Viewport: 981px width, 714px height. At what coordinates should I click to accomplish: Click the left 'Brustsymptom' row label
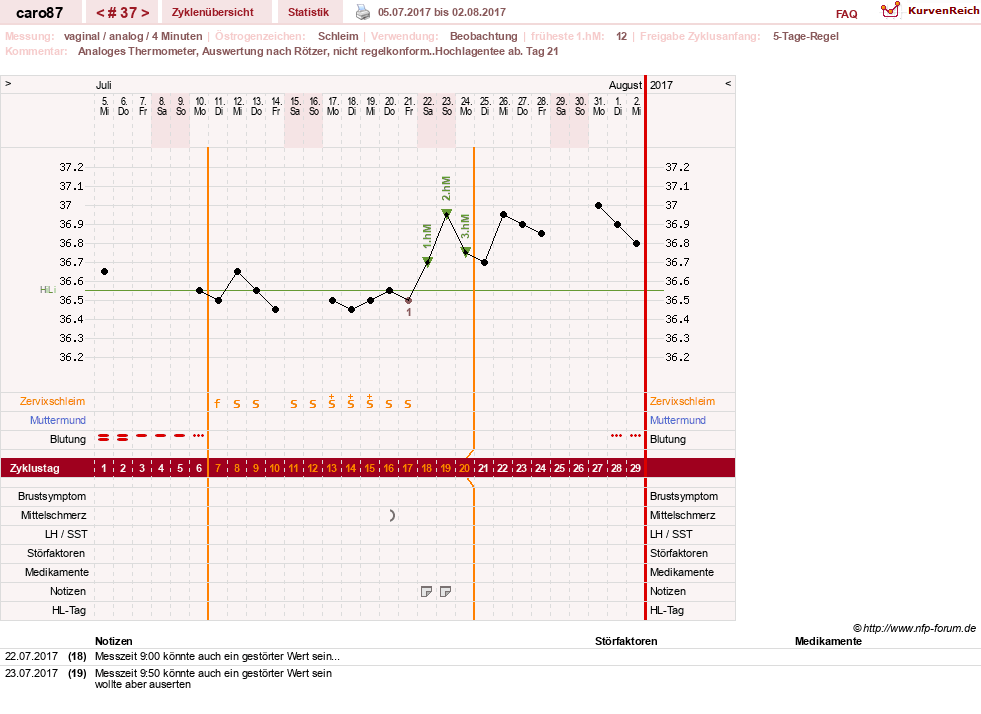pos(52,496)
